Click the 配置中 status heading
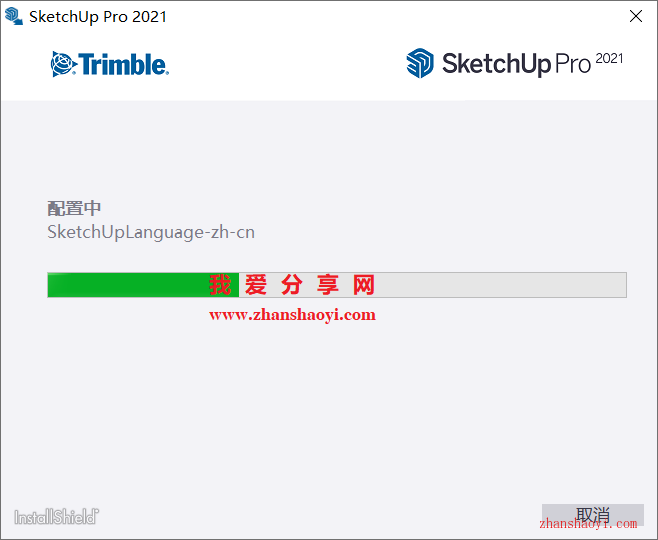Screen dimensions: 658x540 [x=74, y=208]
